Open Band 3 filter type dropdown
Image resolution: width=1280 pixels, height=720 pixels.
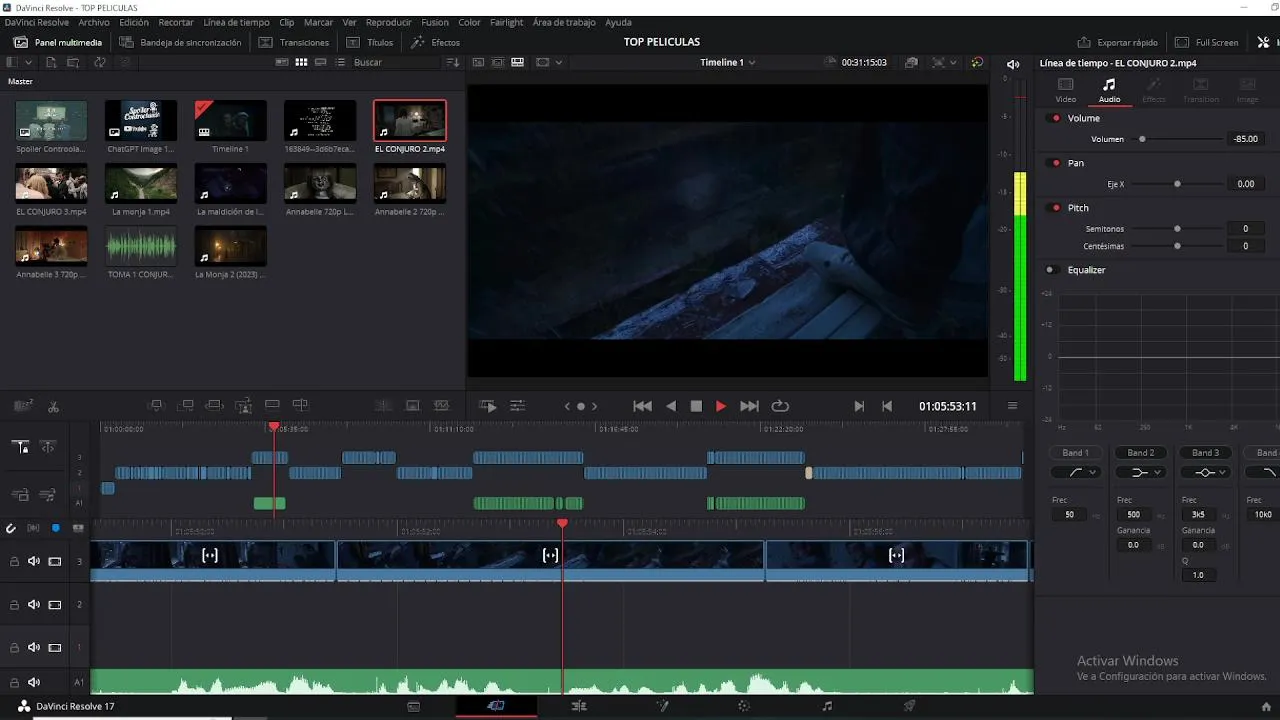click(1205, 472)
